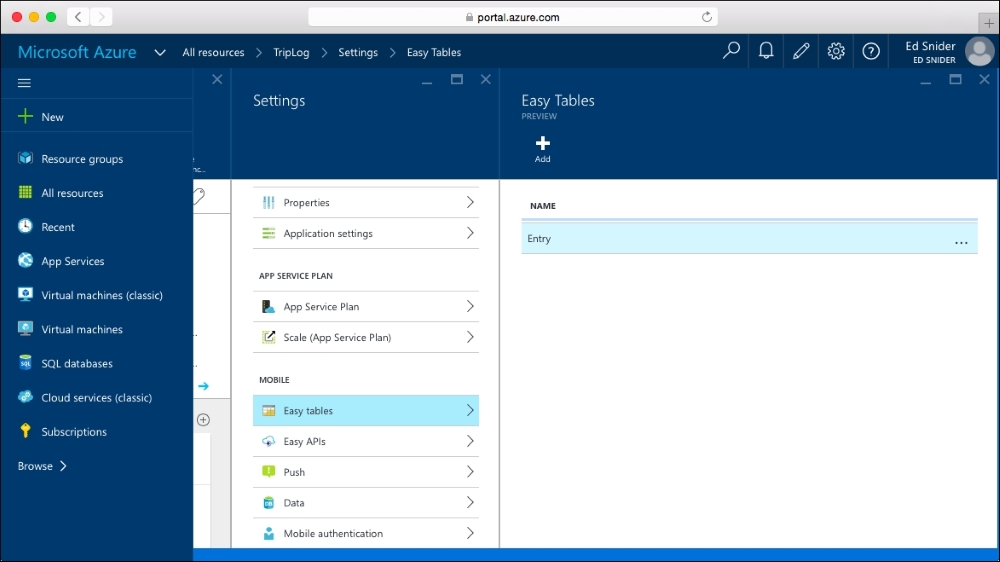Viewport: 1000px width, 562px height.
Task: Click the Scale (App Service Plan) icon
Action: click(x=268, y=337)
